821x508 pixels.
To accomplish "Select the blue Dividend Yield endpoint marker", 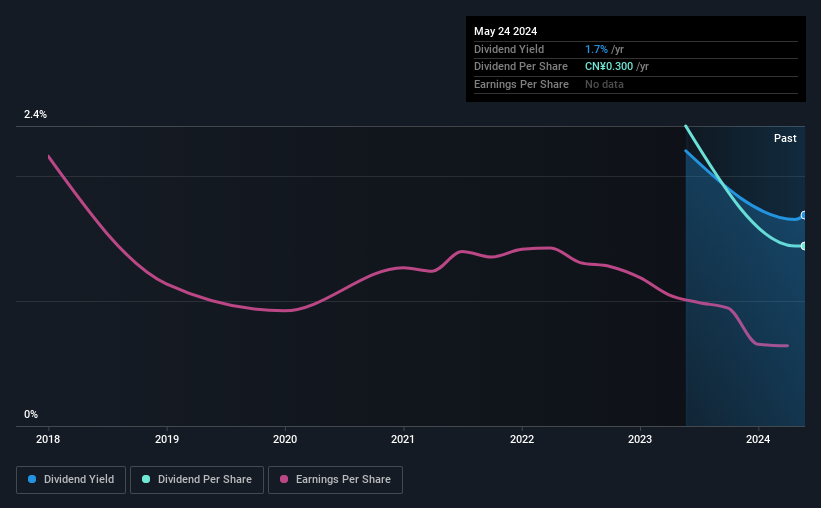I will pyautogui.click(x=803, y=215).
